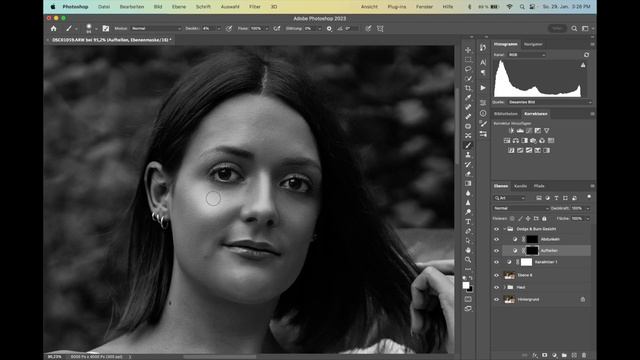This screenshot has width=640, height=360.
Task: Open the brush settings panel icon
Action: [x=106, y=29]
